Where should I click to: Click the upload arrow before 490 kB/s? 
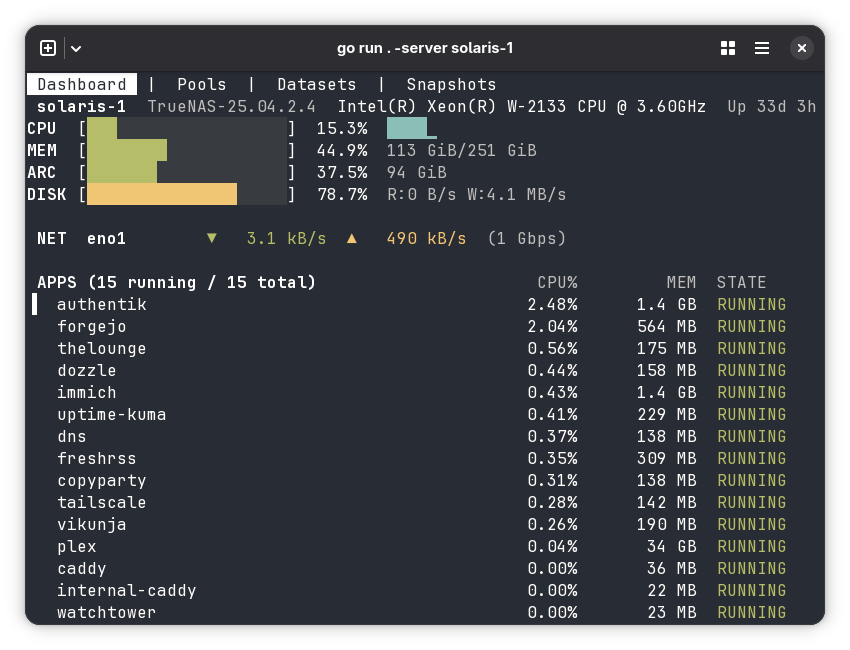click(x=352, y=239)
